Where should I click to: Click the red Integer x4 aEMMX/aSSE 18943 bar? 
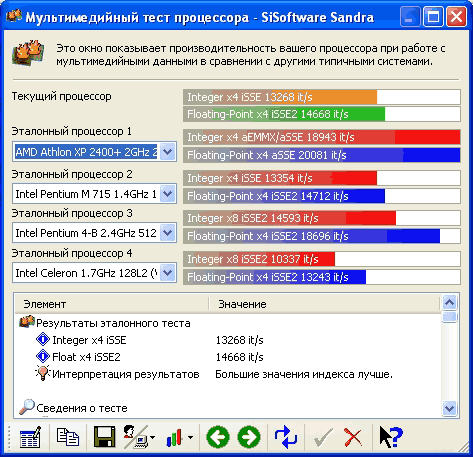point(322,137)
